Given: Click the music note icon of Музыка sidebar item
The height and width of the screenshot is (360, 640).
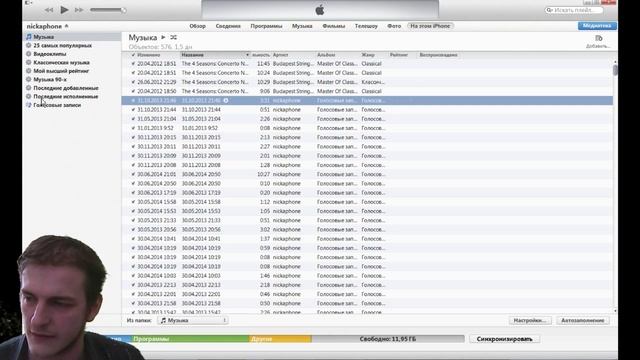Looking at the screenshot, I should [x=29, y=37].
